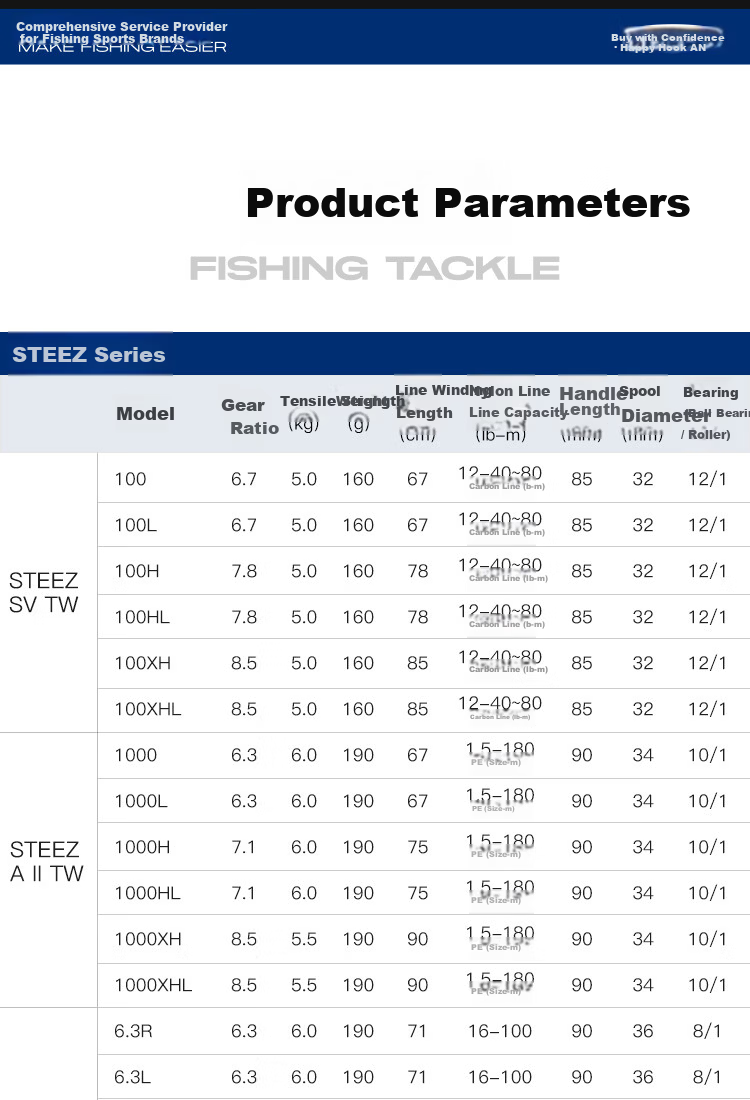Click spool diameter '36' in the 6.3L row

[x=643, y=1077]
